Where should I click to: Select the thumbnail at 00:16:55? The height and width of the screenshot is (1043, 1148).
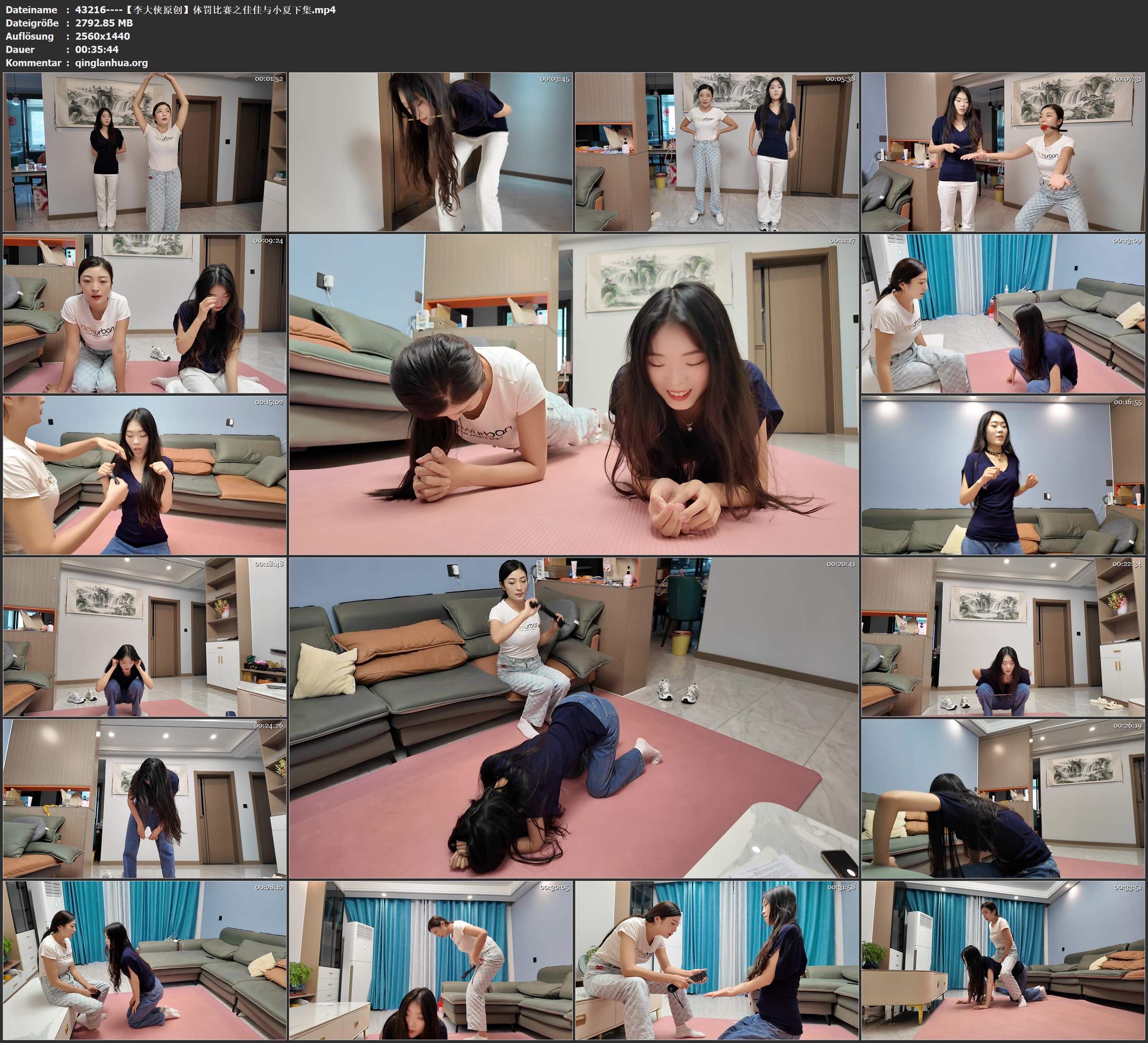(1003, 475)
